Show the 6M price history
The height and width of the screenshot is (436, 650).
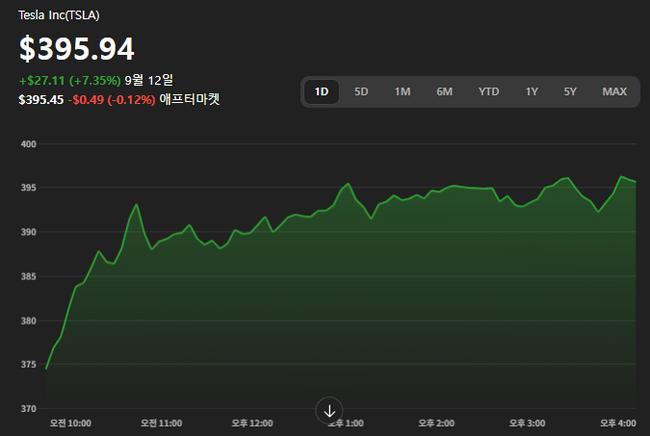point(444,92)
